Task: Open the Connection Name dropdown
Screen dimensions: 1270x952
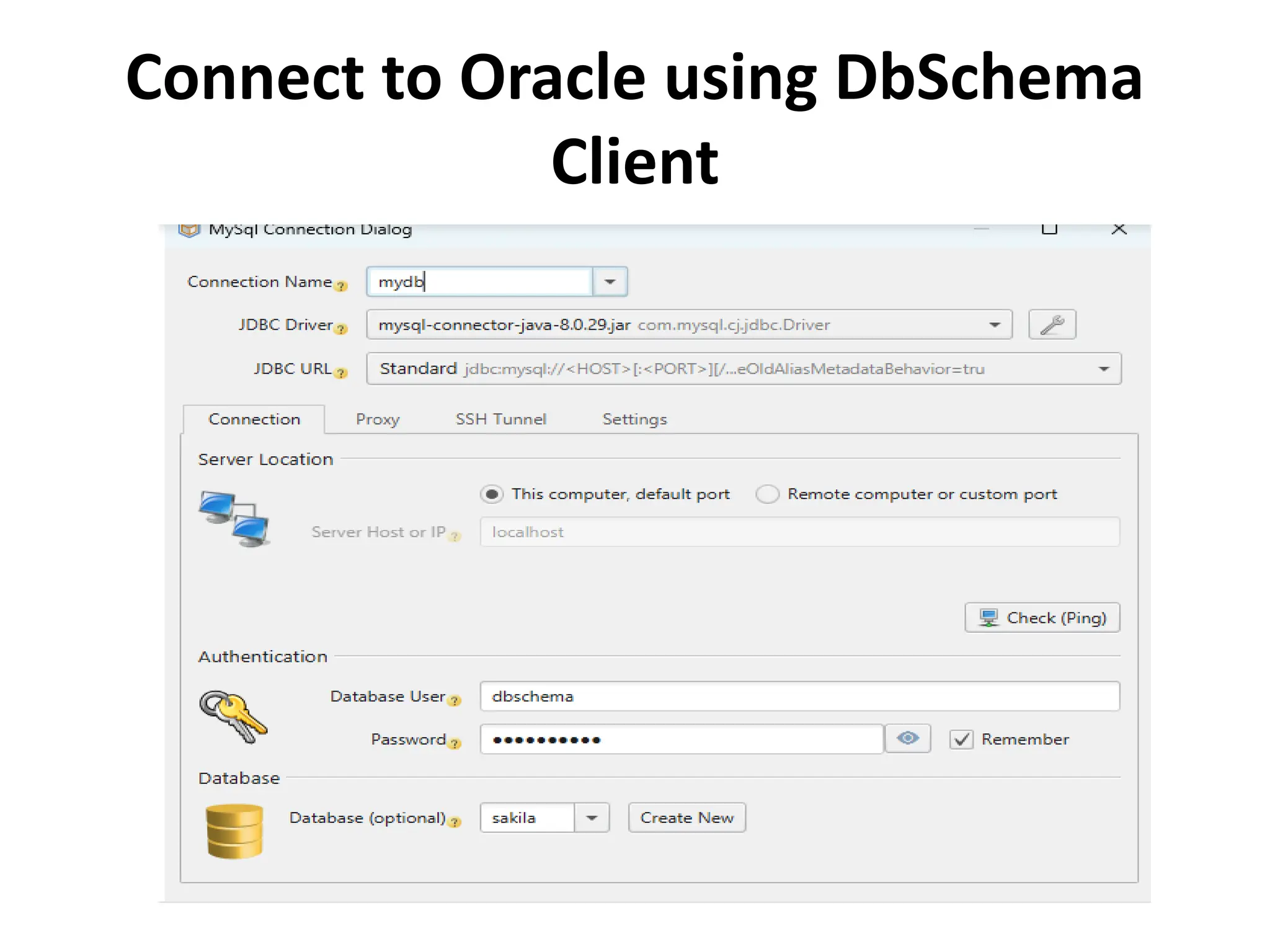Action: pos(610,281)
